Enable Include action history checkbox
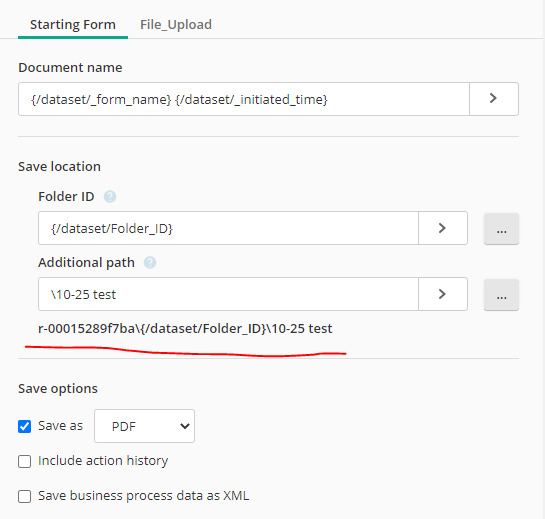This screenshot has height=519, width=545. click(24, 461)
